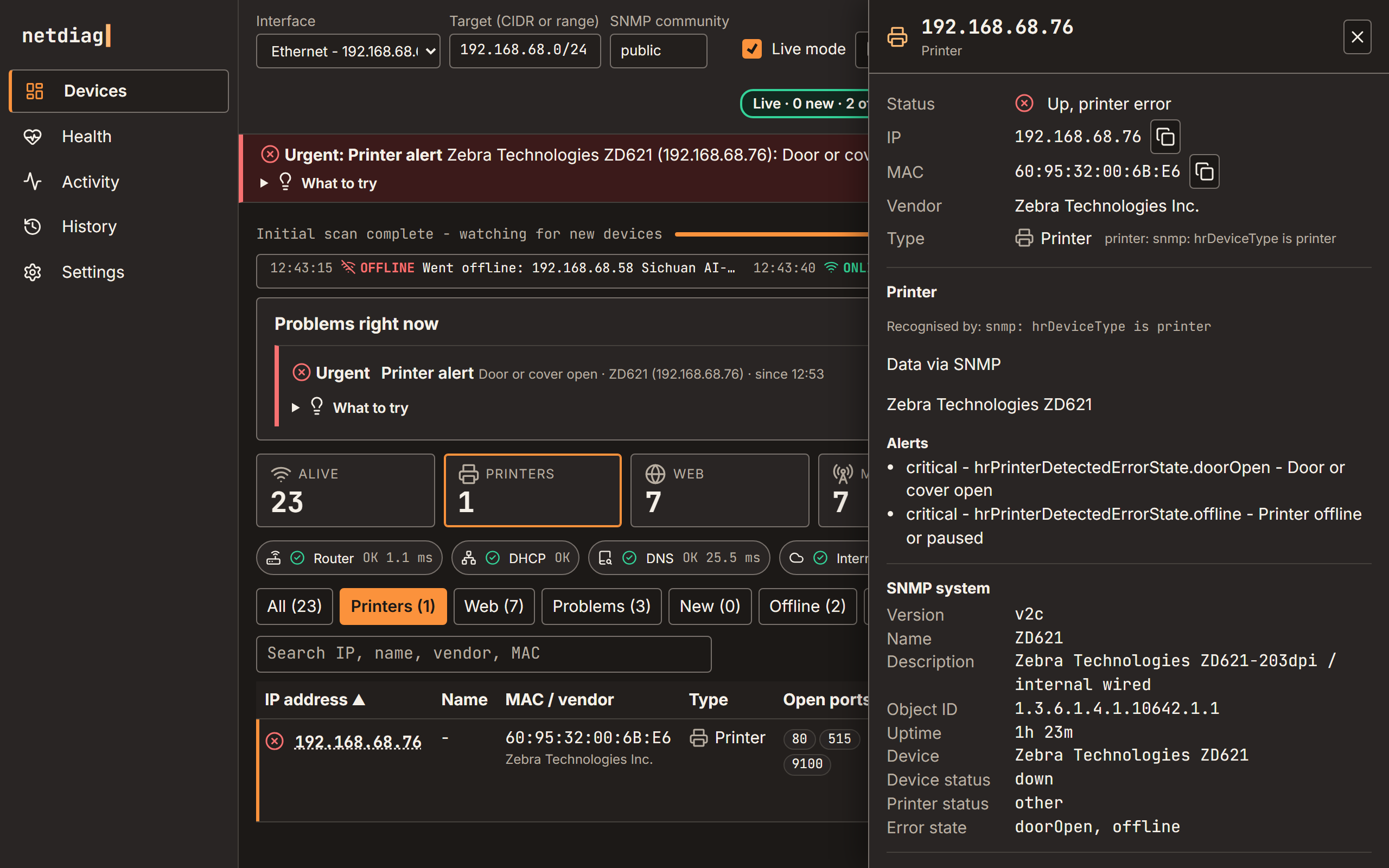Click the DNS OK status chip
Viewport: 1389px width, 868px height.
pyautogui.click(x=679, y=558)
